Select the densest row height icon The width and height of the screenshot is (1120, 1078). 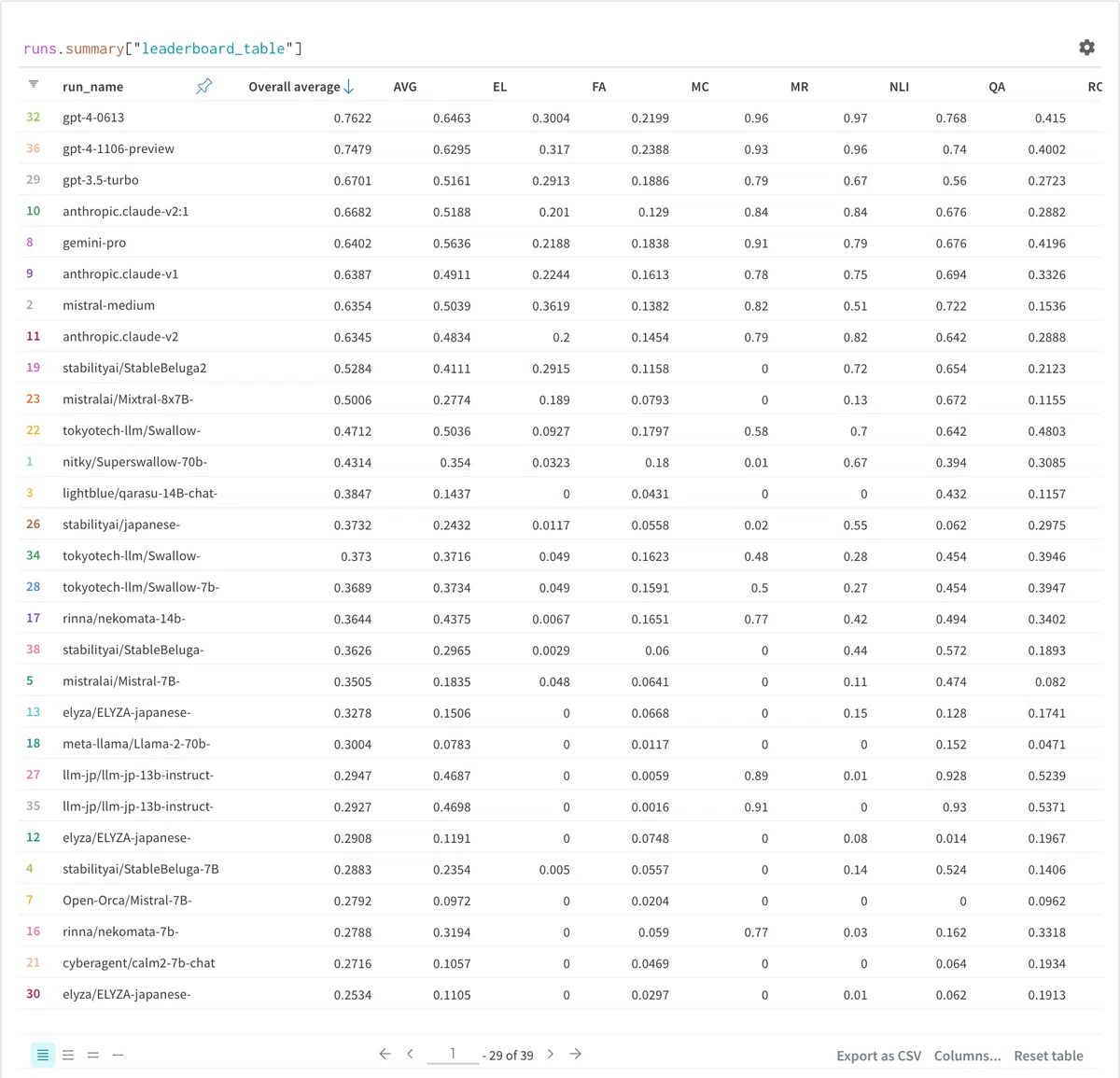[43, 1055]
